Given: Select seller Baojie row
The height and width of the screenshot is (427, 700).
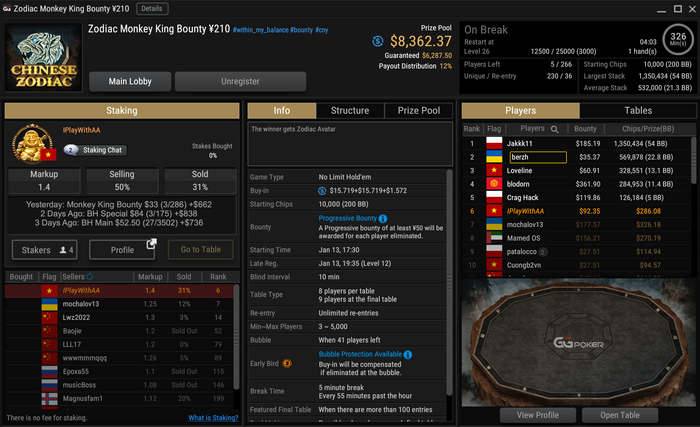Looking at the screenshot, I should 119,331.
